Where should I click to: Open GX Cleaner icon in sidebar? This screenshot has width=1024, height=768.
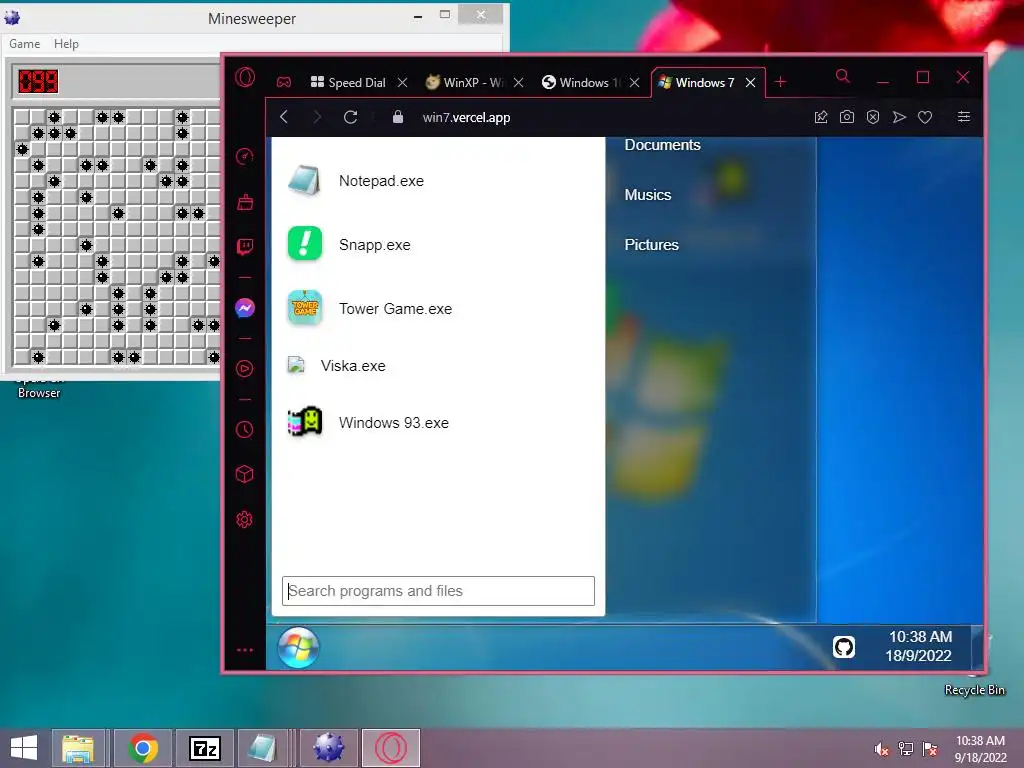(245, 202)
